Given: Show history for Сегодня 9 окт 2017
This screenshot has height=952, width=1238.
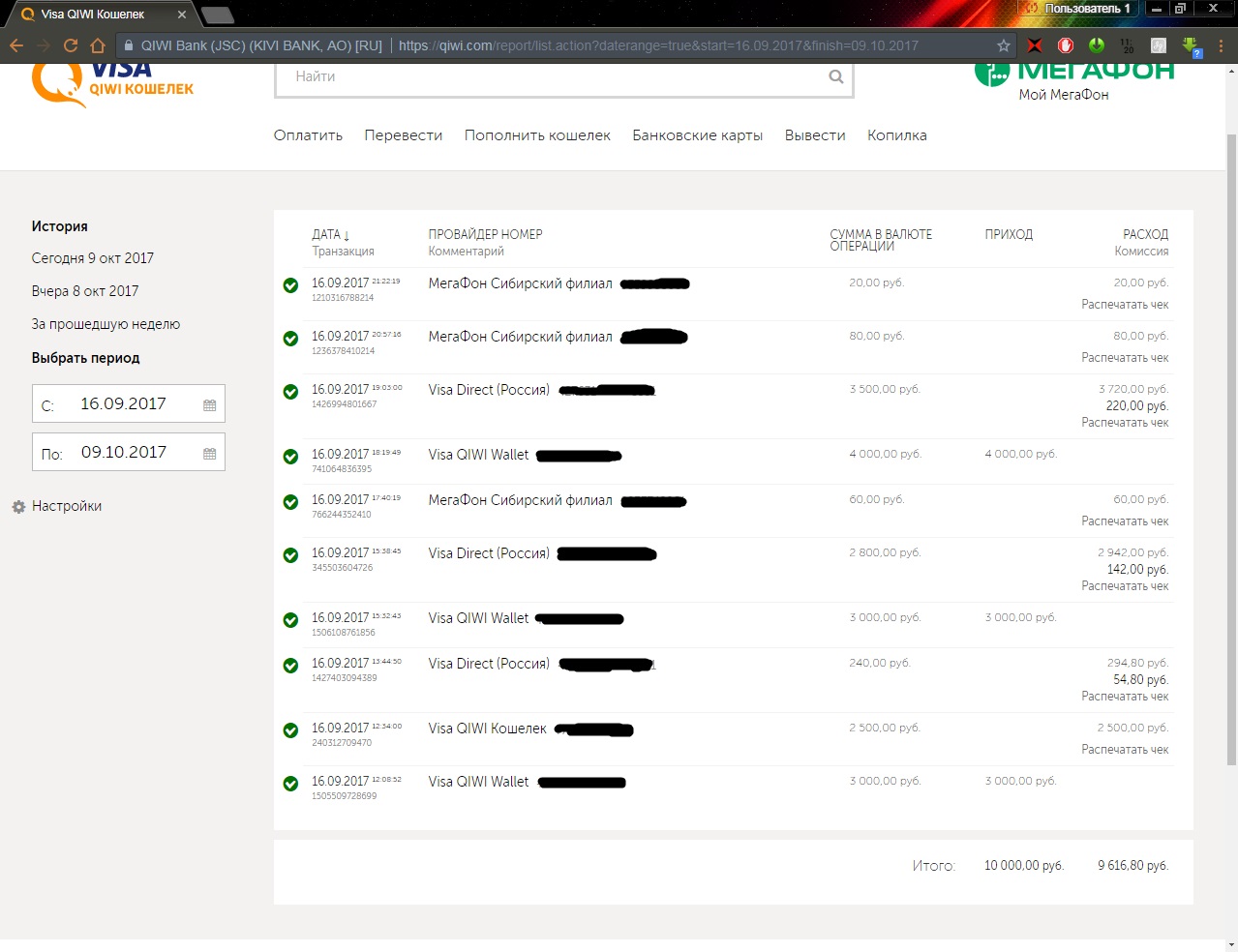Looking at the screenshot, I should pos(93,258).
